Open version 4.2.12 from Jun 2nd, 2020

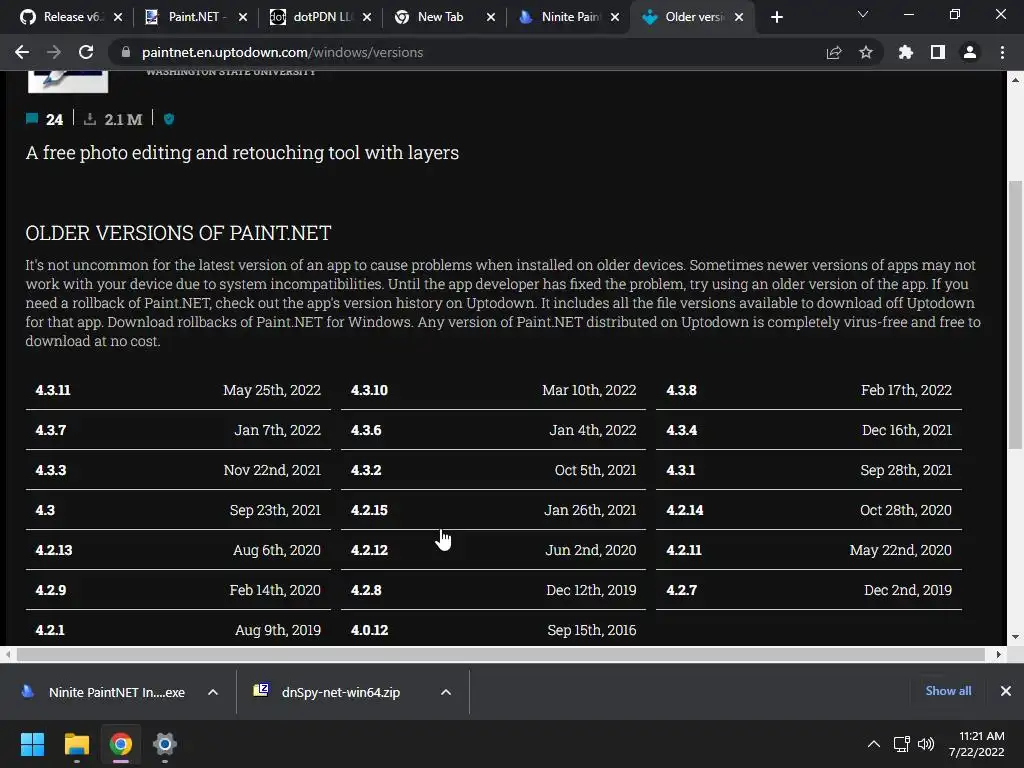(x=493, y=550)
